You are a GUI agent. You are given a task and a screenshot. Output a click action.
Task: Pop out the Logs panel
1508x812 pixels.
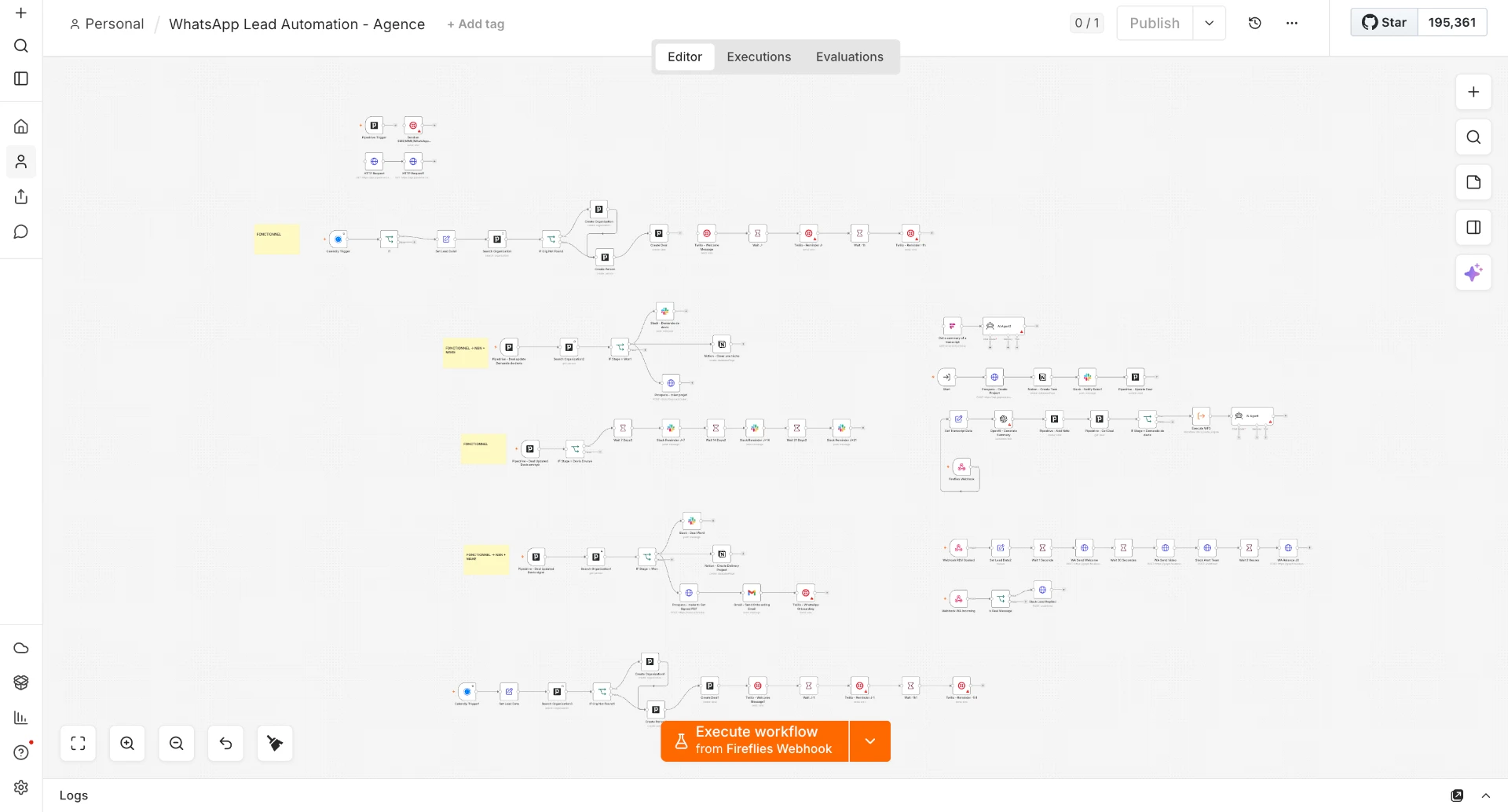1457,796
